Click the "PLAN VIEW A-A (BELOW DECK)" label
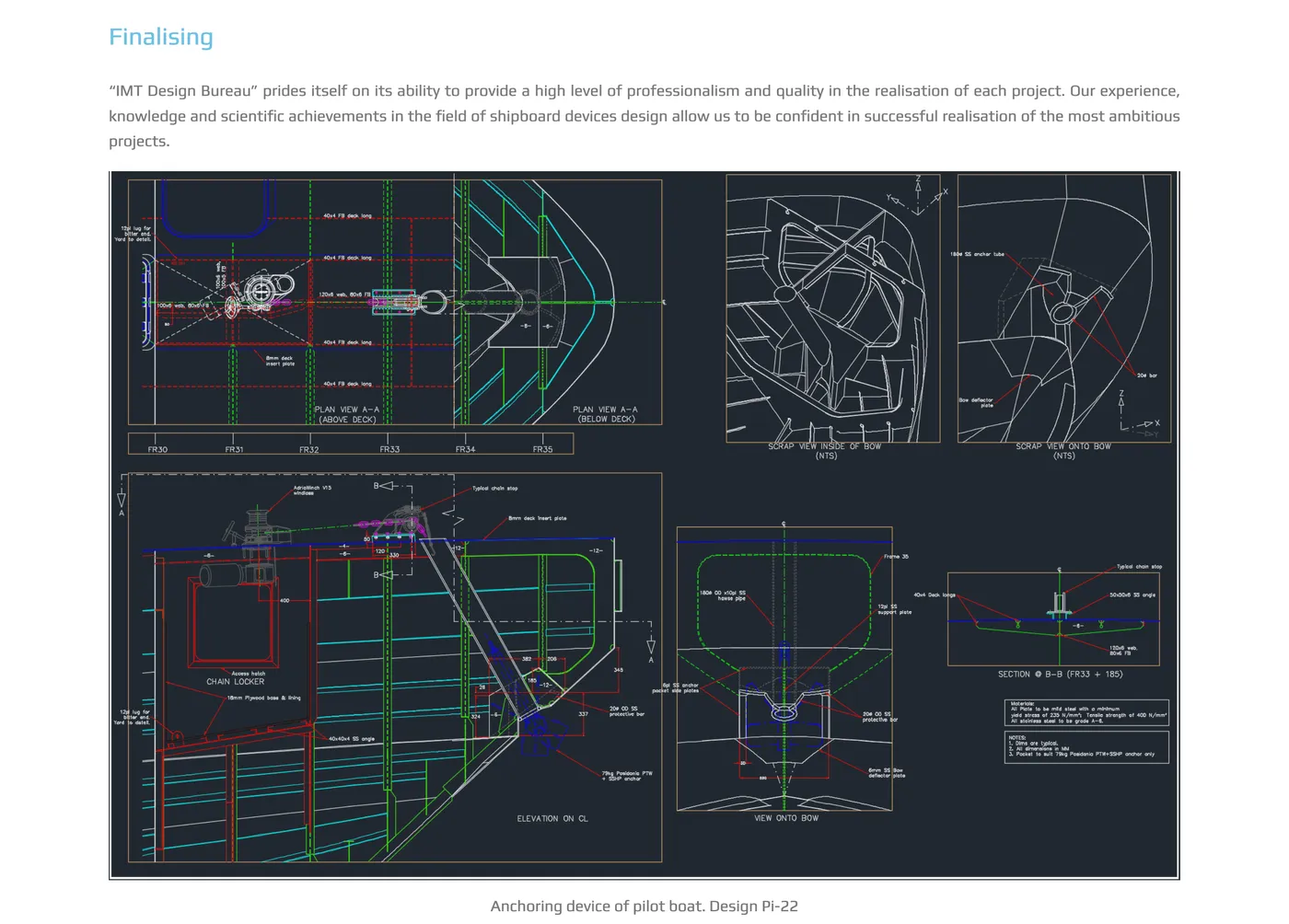 click(x=605, y=414)
